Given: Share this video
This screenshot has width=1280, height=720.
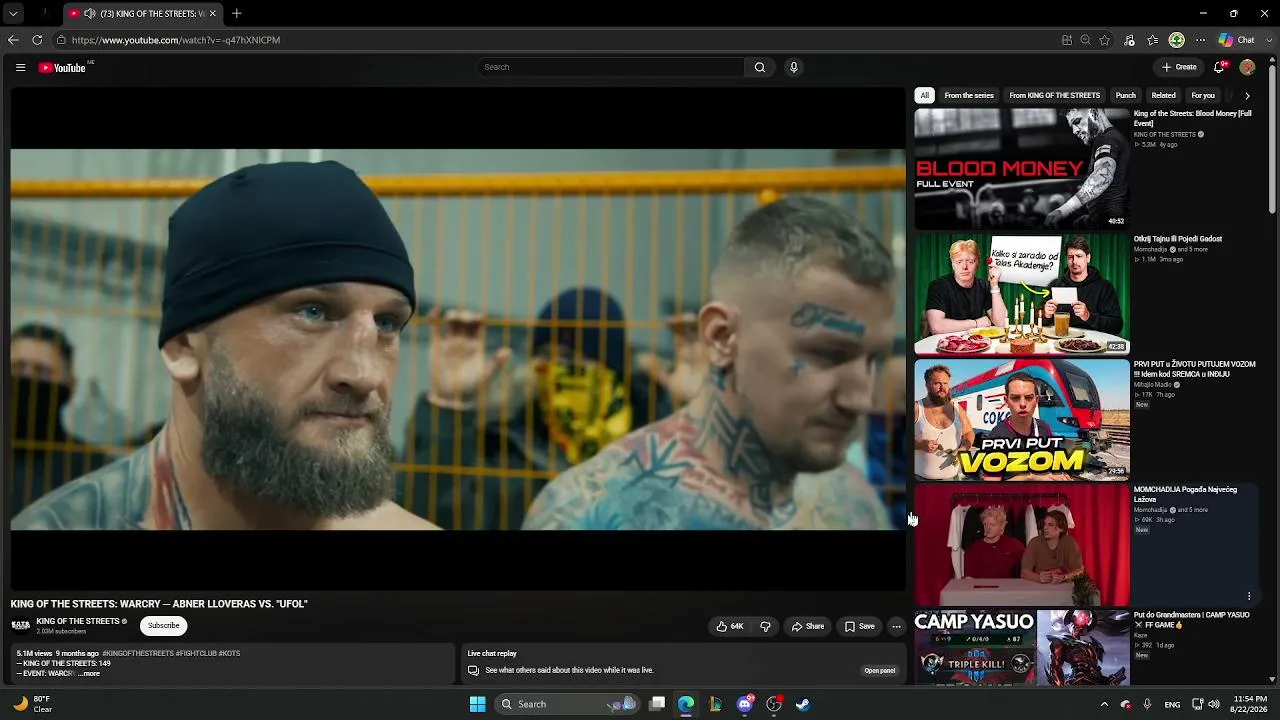Looking at the screenshot, I should (x=807, y=626).
